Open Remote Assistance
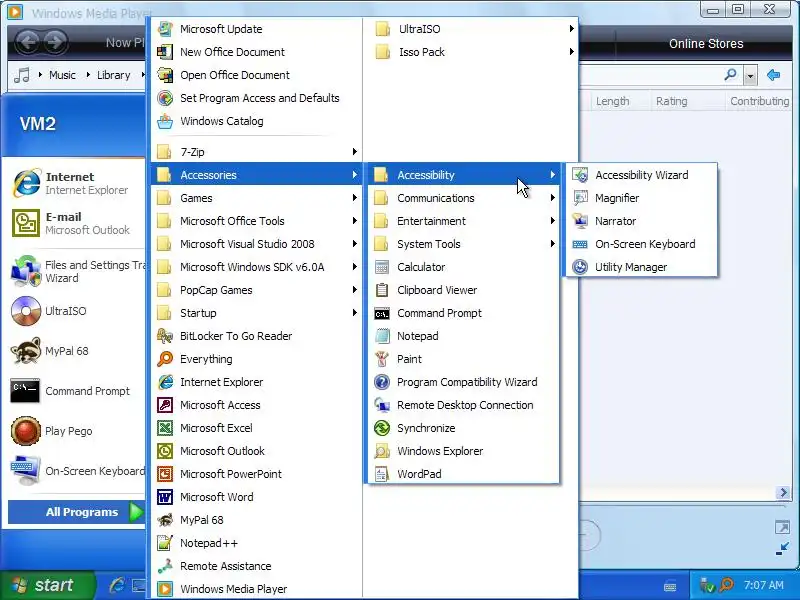 (257, 566)
